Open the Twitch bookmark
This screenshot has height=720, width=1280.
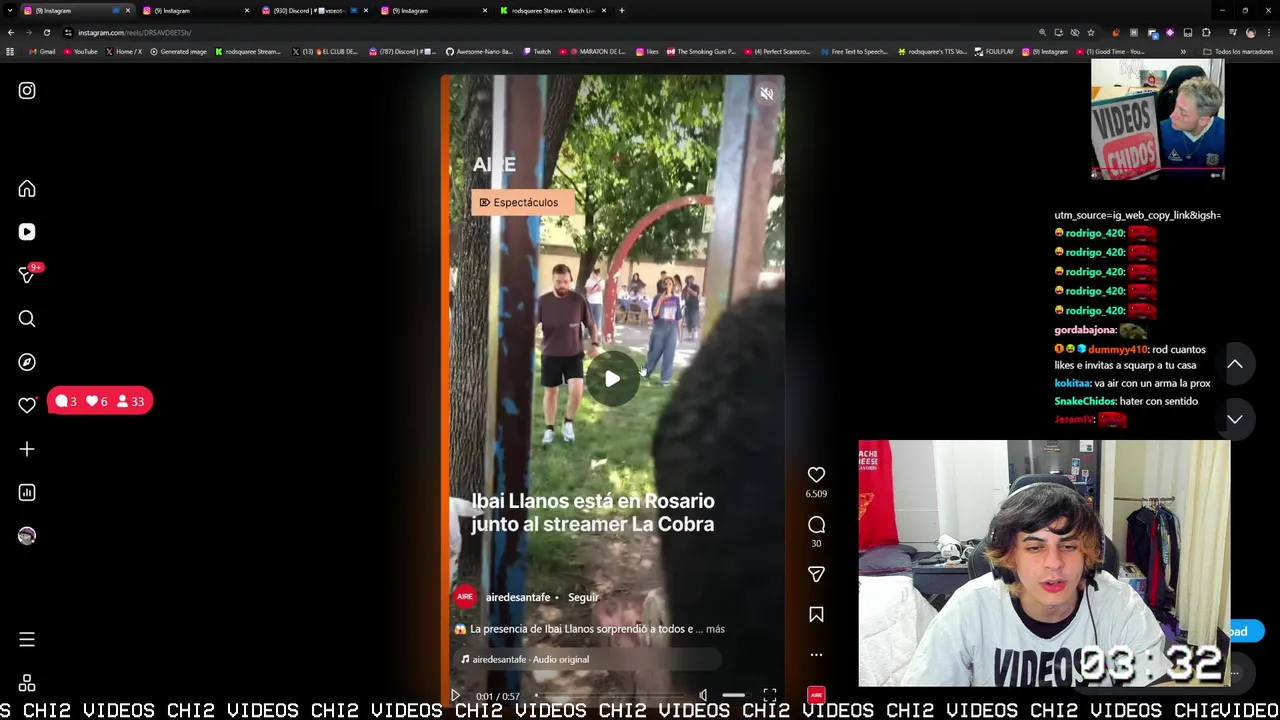(x=536, y=52)
